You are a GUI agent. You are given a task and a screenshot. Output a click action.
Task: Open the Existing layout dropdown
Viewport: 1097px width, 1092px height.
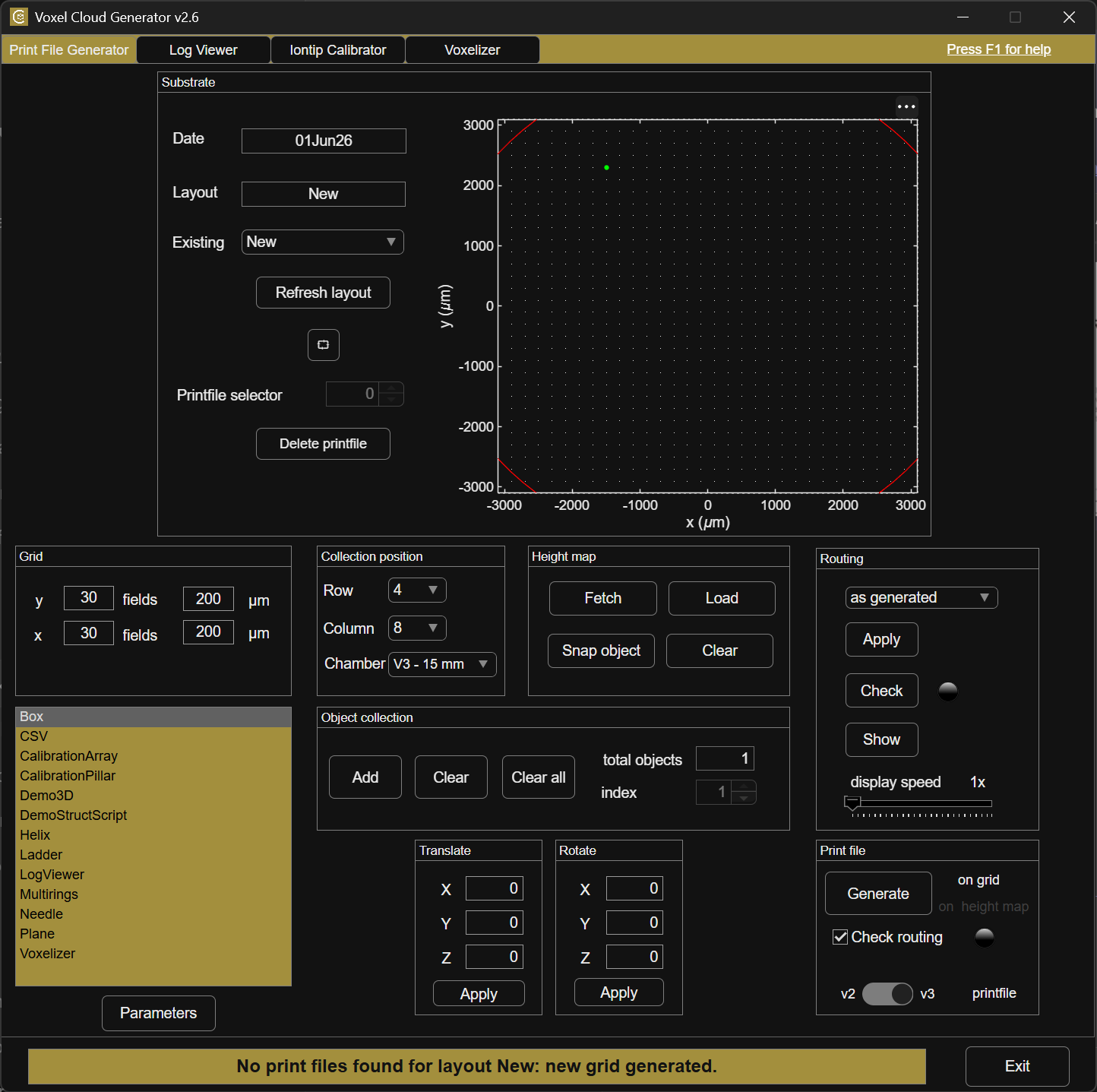coord(323,242)
